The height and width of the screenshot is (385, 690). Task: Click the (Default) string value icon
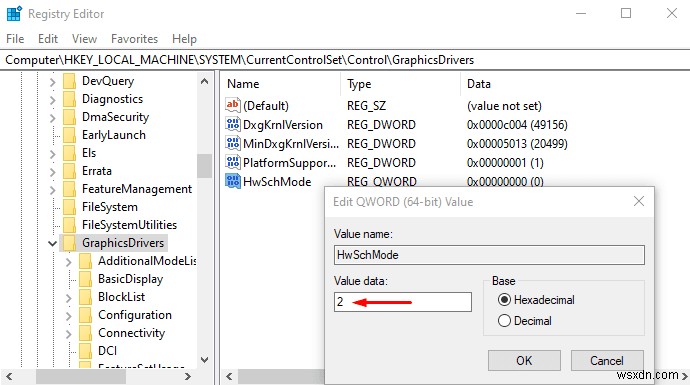click(233, 105)
